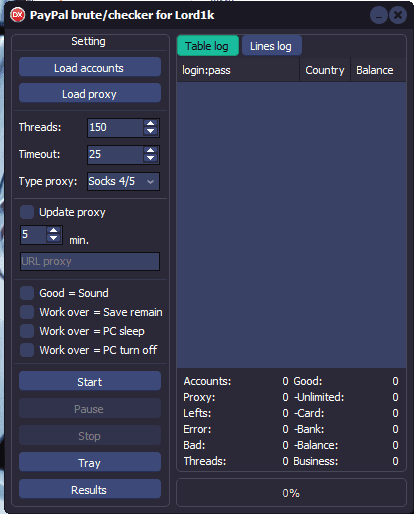Increase update interval minutes with up arrow
The image size is (414, 514).
point(54,230)
